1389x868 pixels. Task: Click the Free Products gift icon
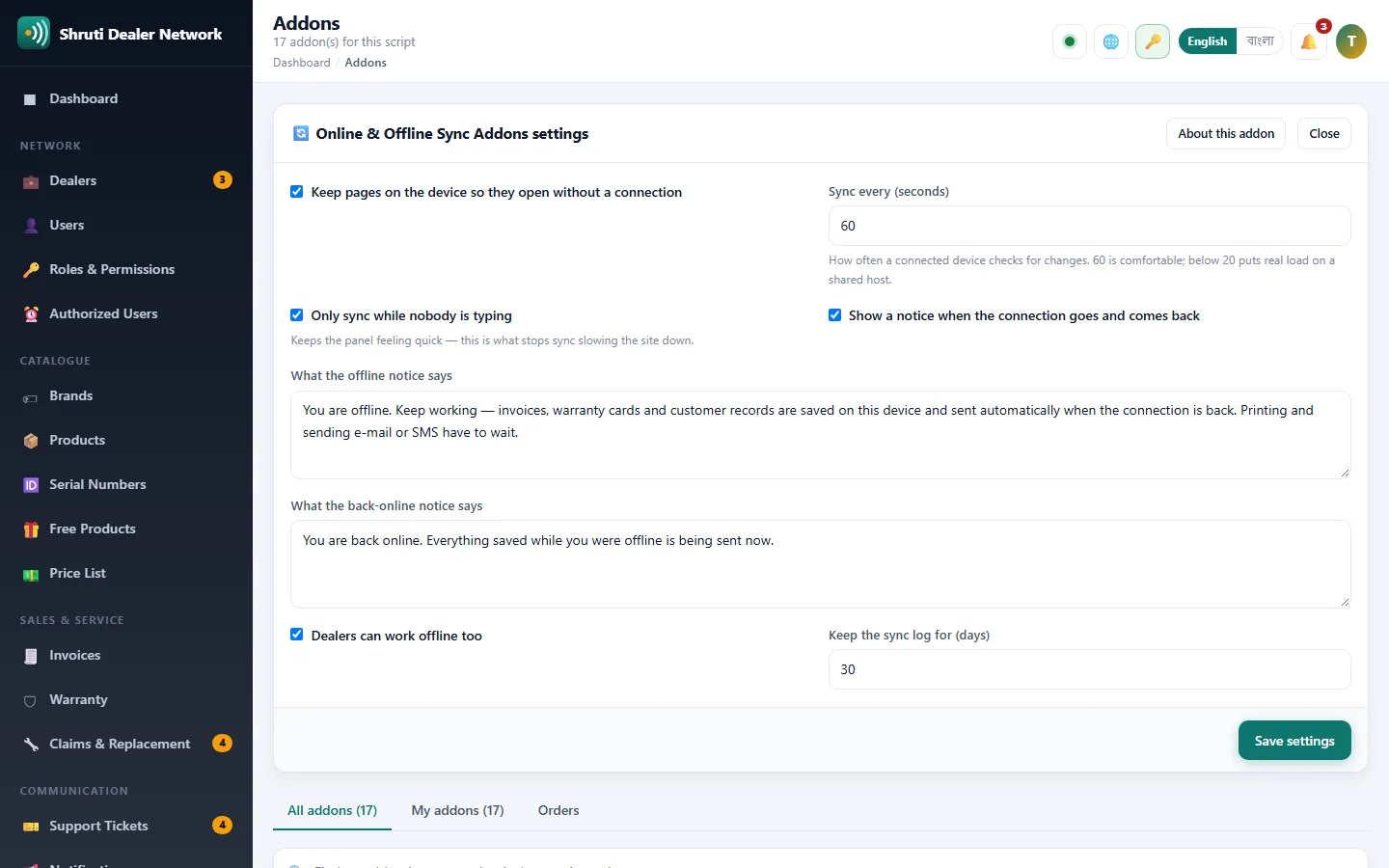click(x=31, y=529)
